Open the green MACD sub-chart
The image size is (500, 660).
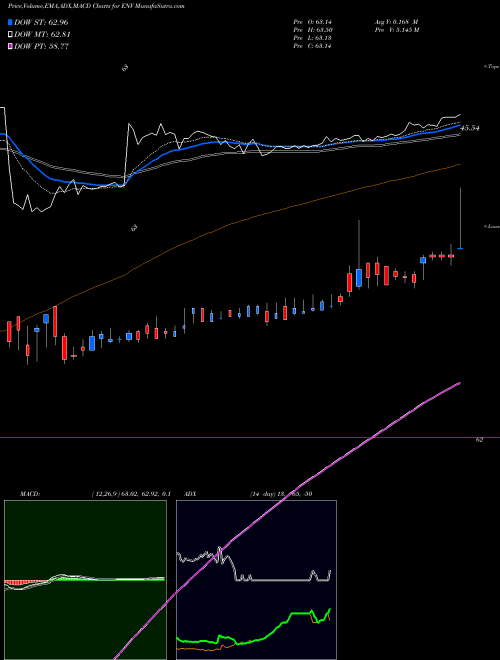point(85,580)
